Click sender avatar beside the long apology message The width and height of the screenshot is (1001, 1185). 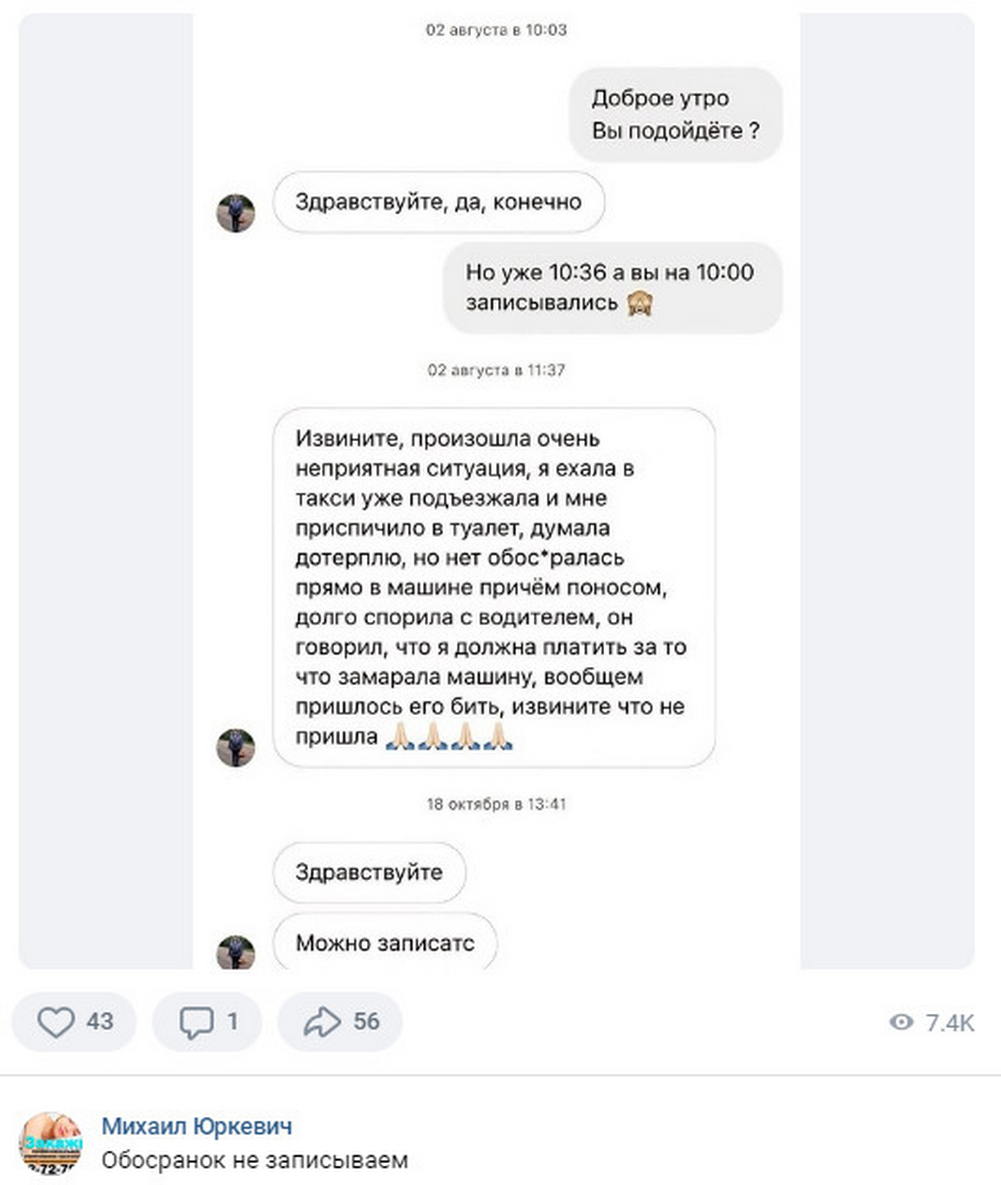coord(236,747)
